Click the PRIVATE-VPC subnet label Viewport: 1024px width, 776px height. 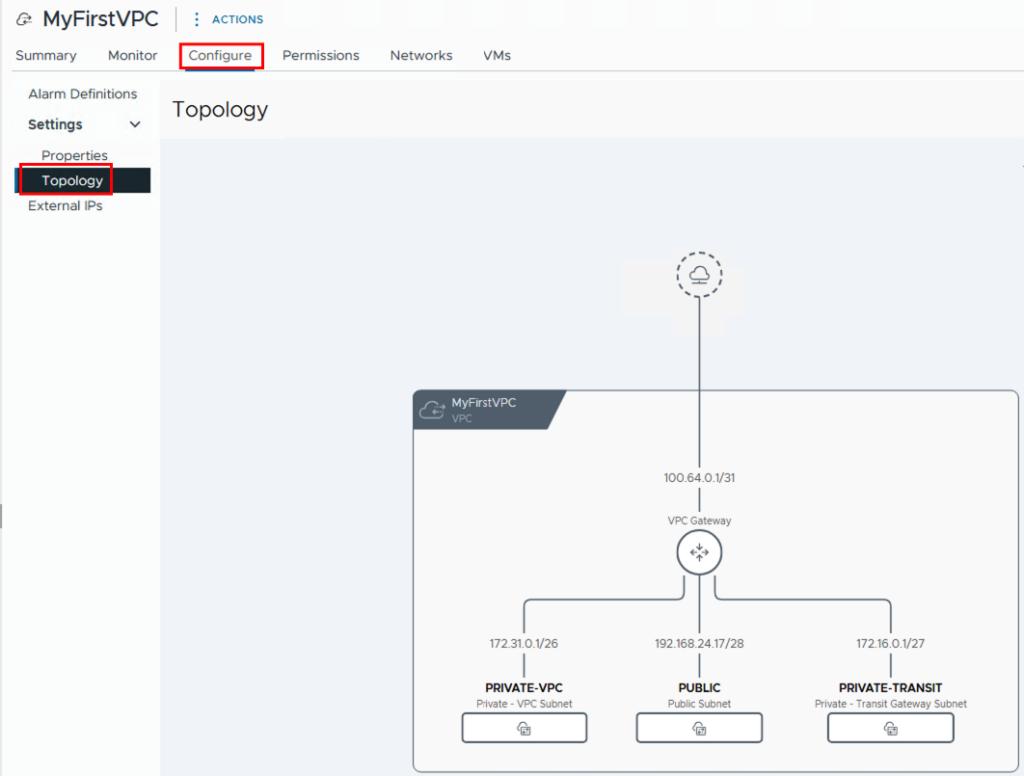(524, 688)
